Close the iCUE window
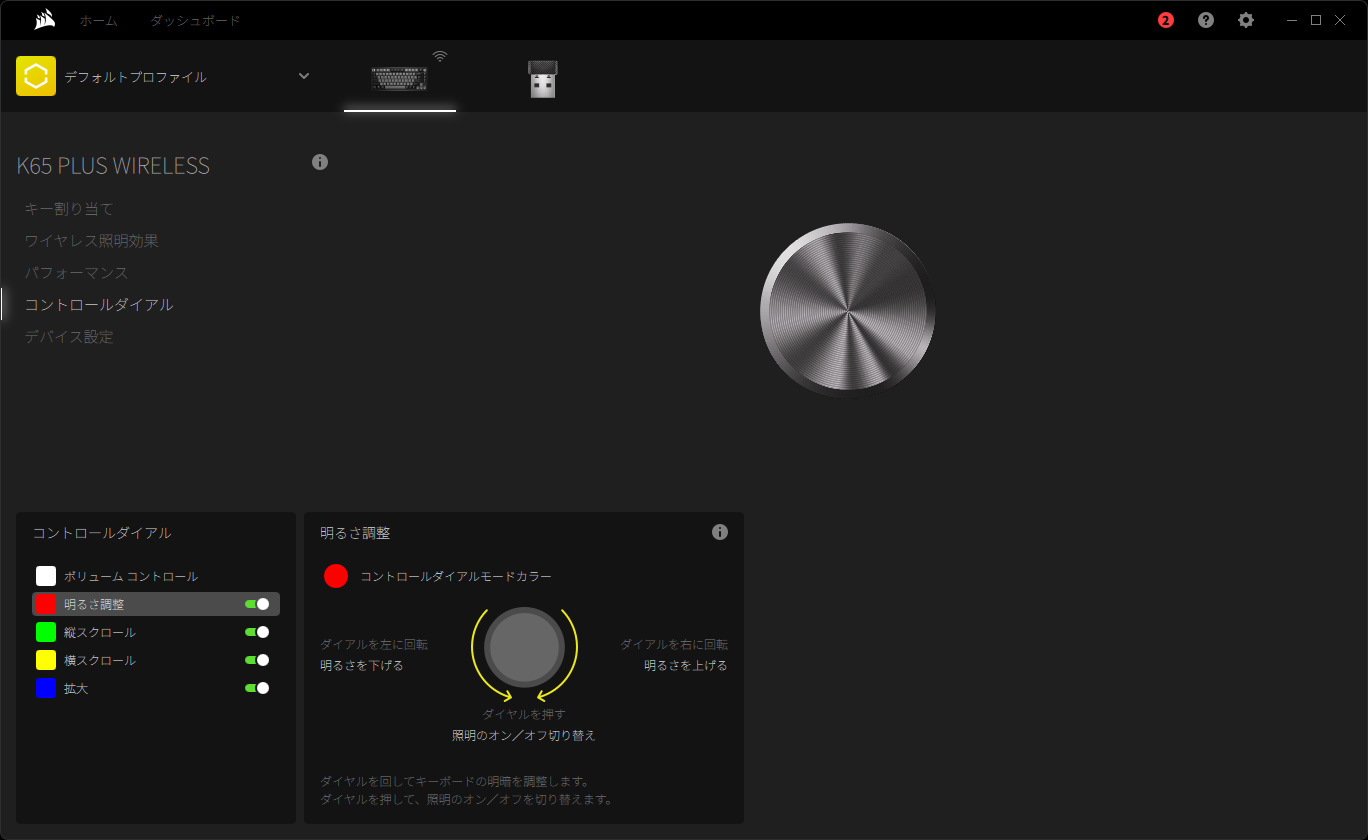 [x=1340, y=20]
